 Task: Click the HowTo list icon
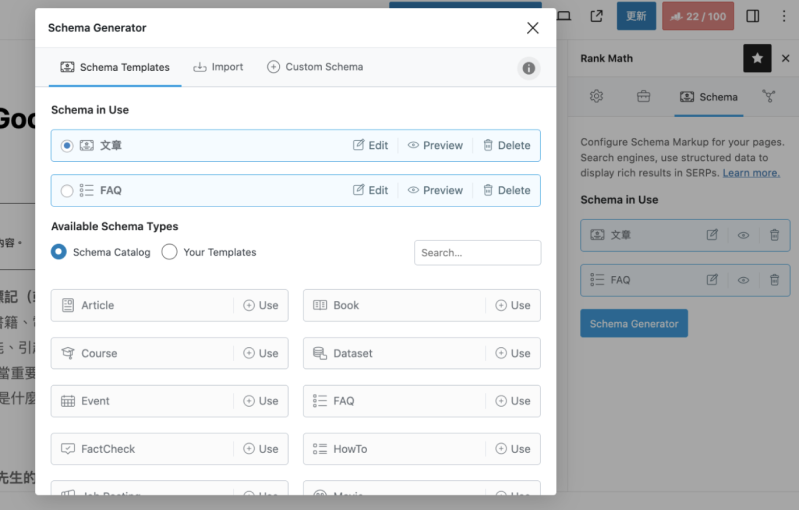coord(320,449)
